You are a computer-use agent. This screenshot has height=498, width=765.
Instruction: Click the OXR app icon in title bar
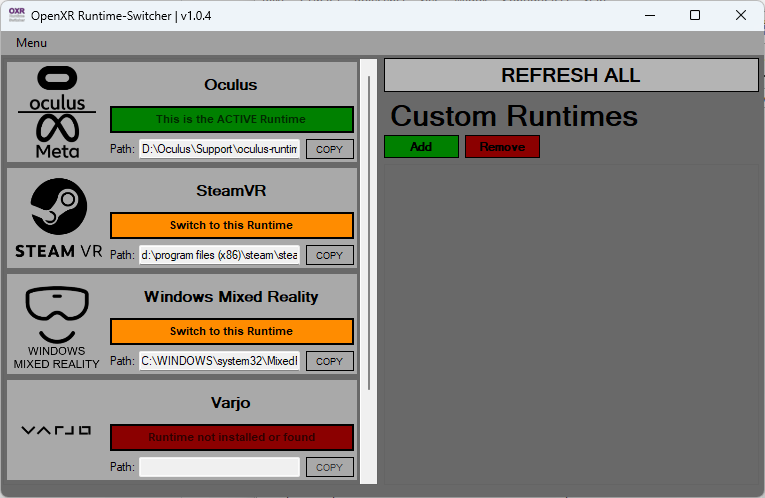pos(17,15)
